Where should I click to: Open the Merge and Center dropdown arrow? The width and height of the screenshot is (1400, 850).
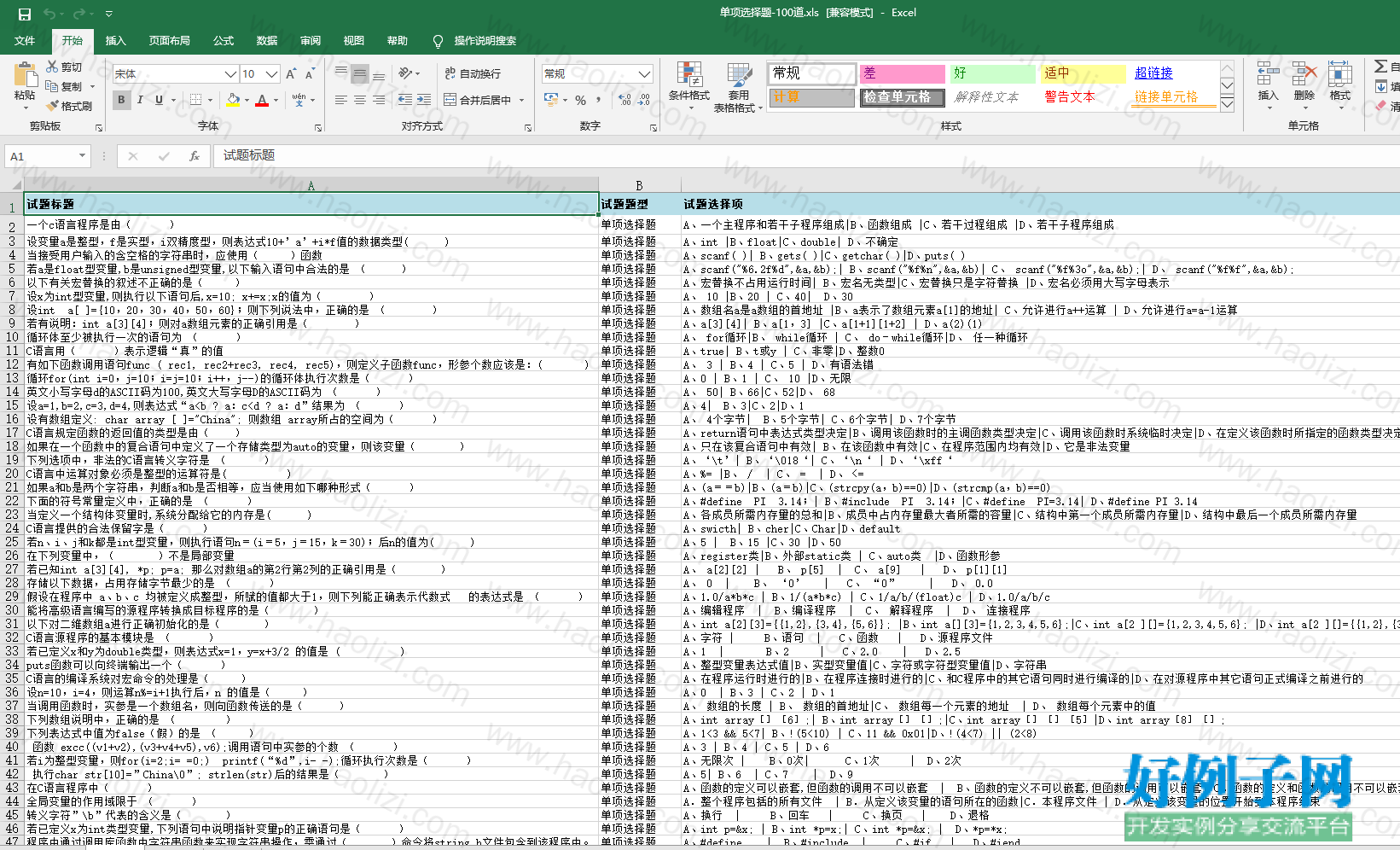521,100
